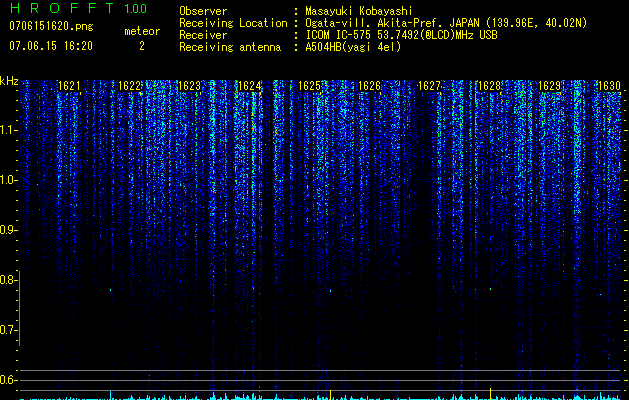Click the 1.0 kHz axis label
Screen dimensions: 629x400
pos(8,180)
